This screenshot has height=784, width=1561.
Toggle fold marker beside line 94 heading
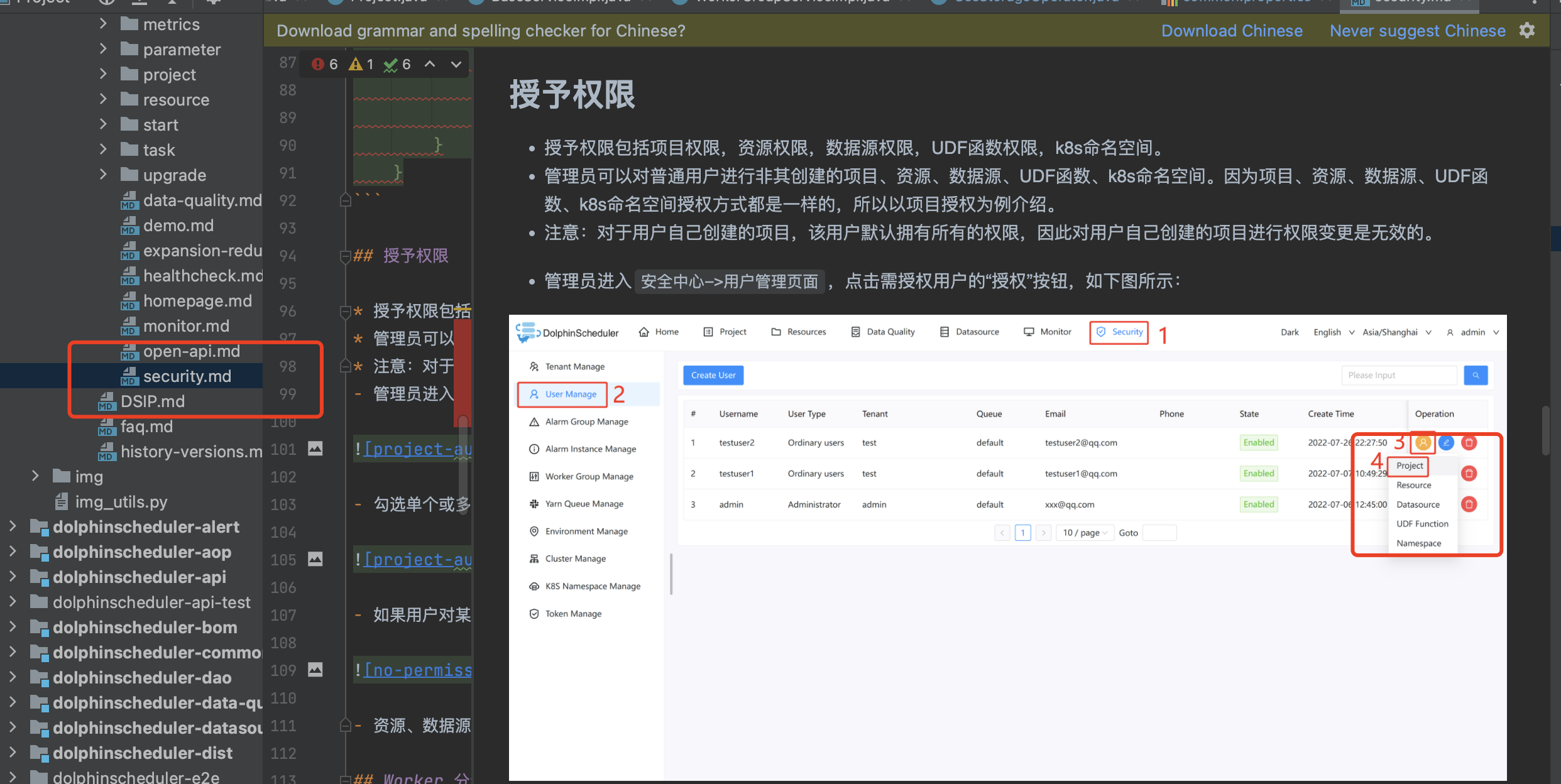point(345,256)
